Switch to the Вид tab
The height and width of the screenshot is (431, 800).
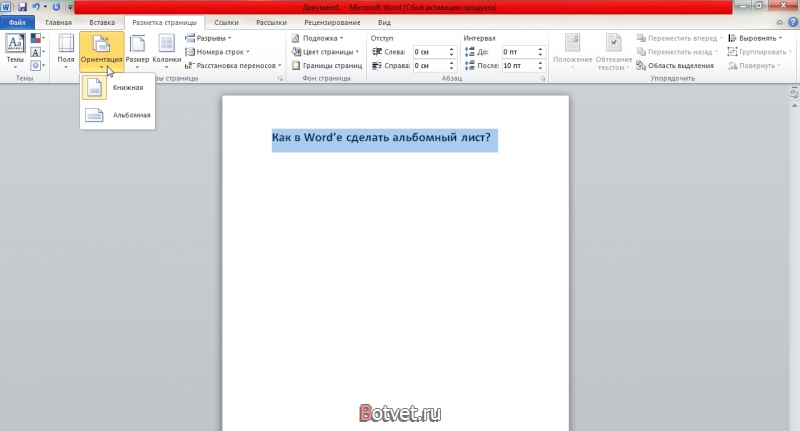tap(384, 22)
